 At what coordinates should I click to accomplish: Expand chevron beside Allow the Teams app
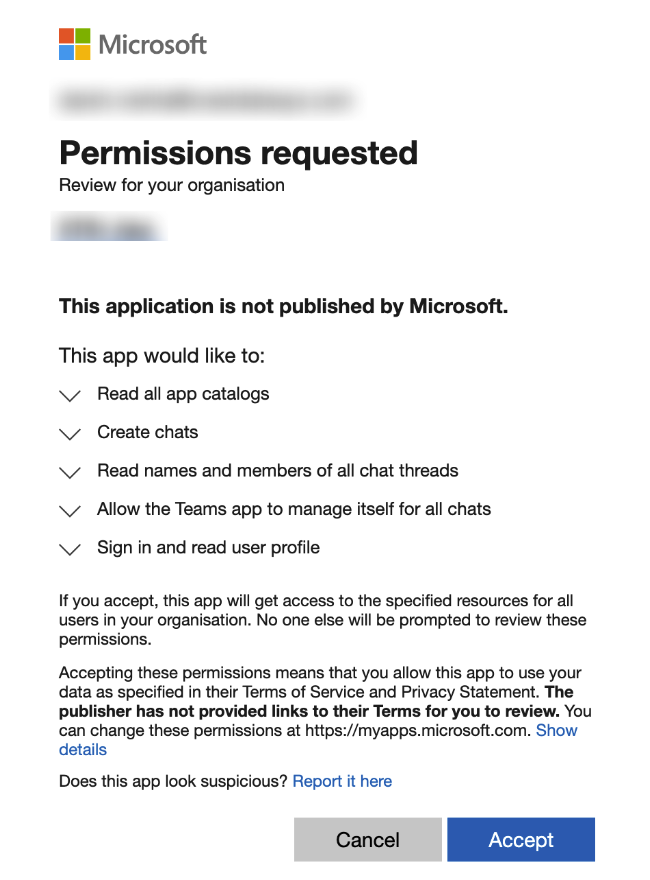coord(70,511)
